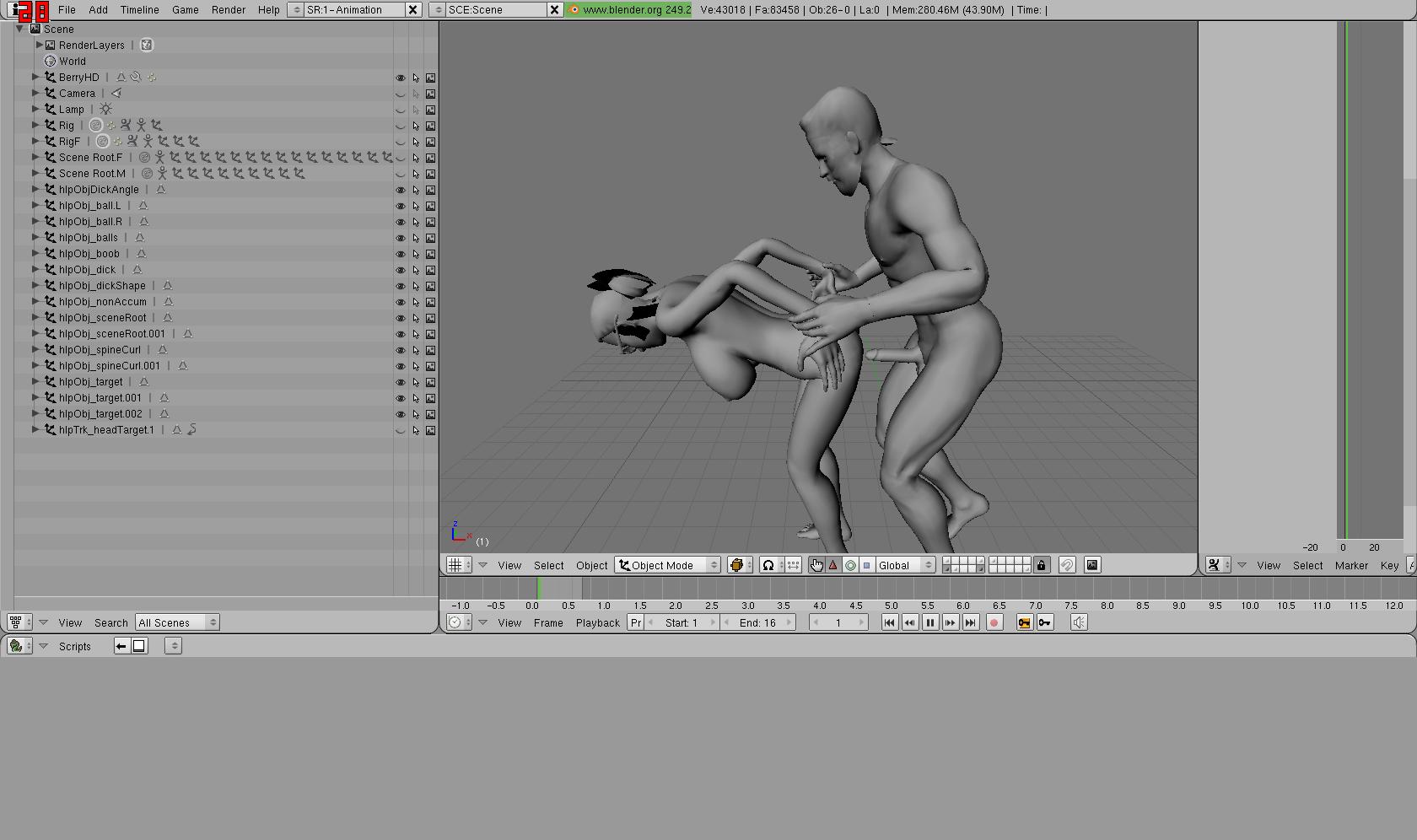Click the Pr preview range button

click(x=636, y=622)
